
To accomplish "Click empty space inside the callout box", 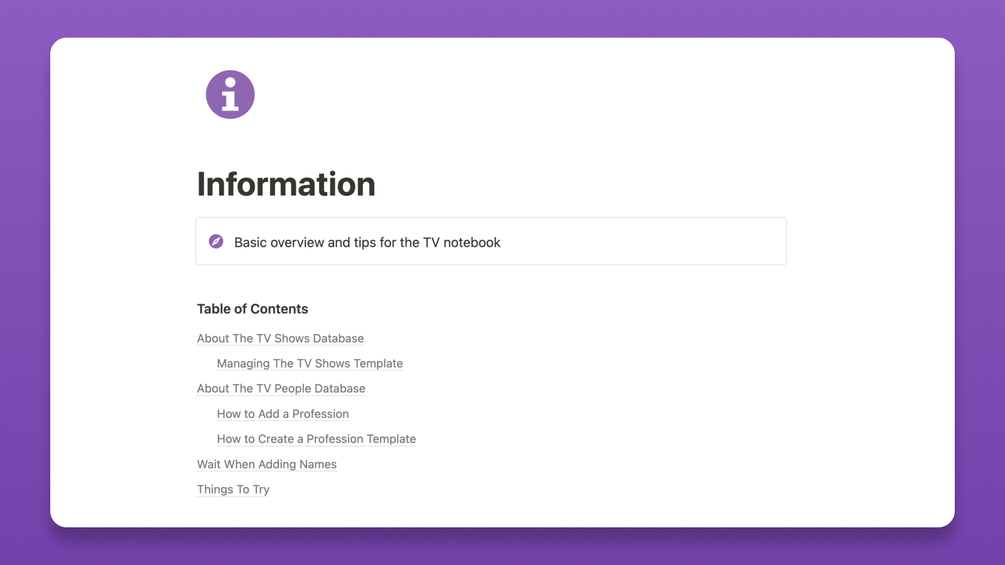I will point(641,242).
